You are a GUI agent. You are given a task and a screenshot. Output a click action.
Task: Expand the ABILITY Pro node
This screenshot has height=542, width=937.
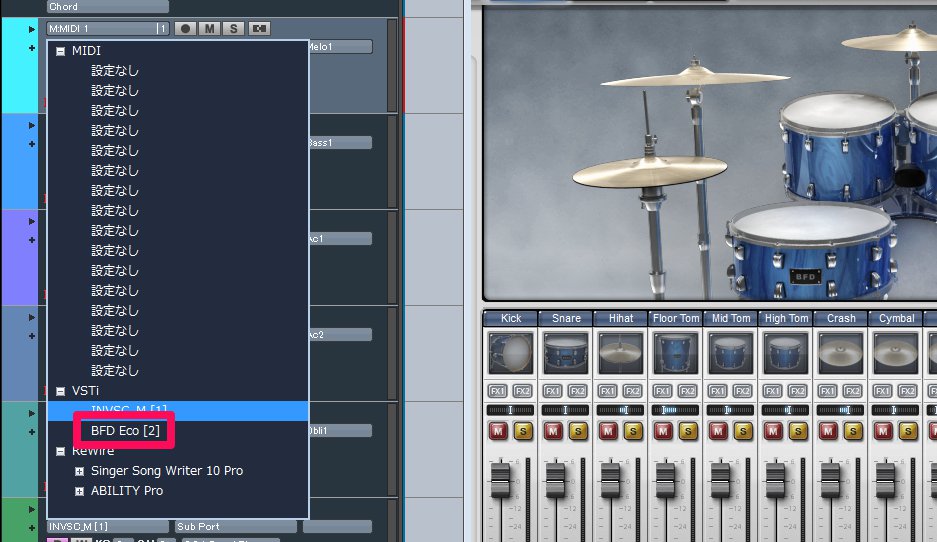coord(79,491)
